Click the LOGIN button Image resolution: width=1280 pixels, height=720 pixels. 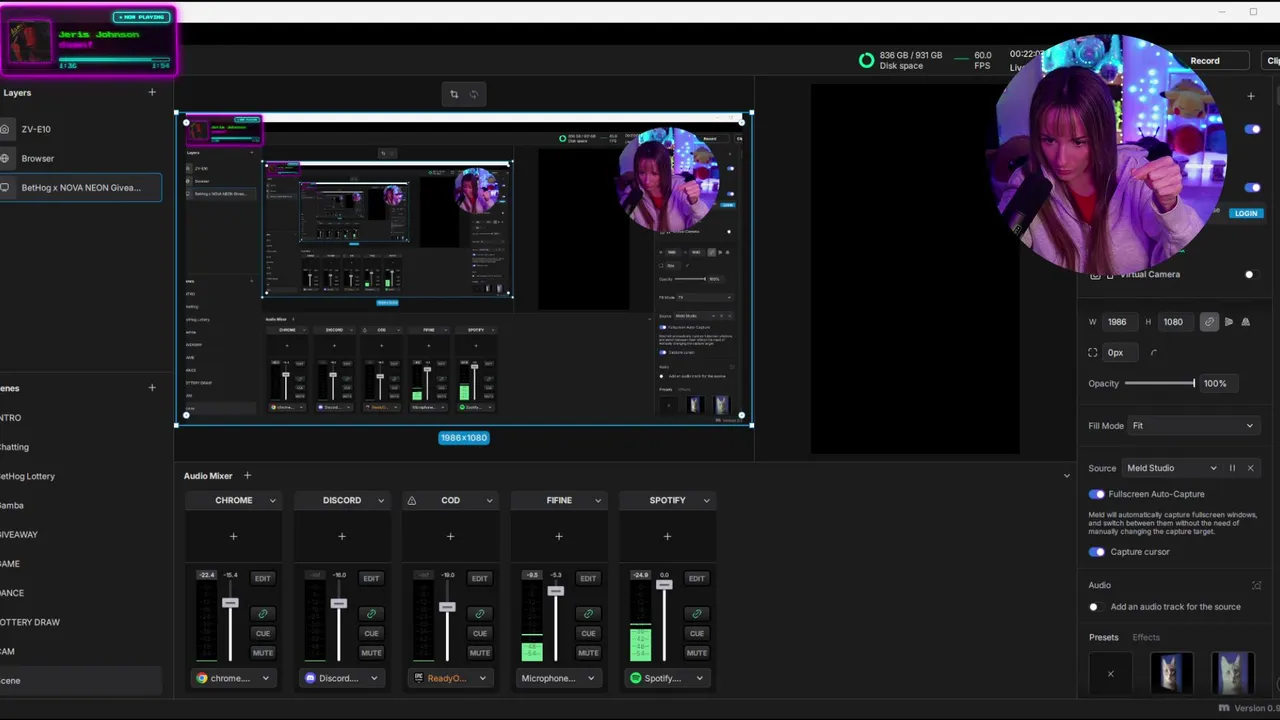click(x=1246, y=213)
